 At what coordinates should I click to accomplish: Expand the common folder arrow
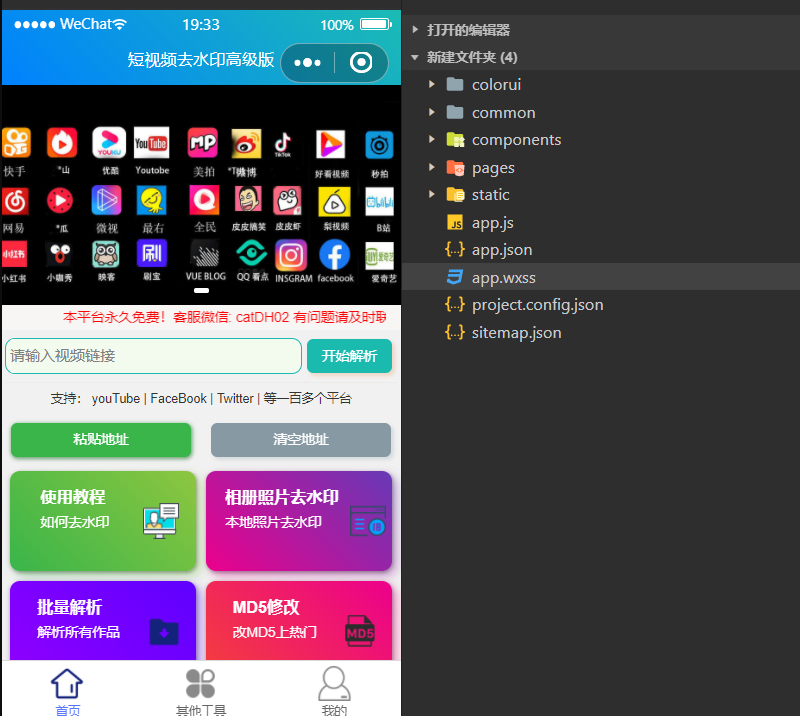432,112
